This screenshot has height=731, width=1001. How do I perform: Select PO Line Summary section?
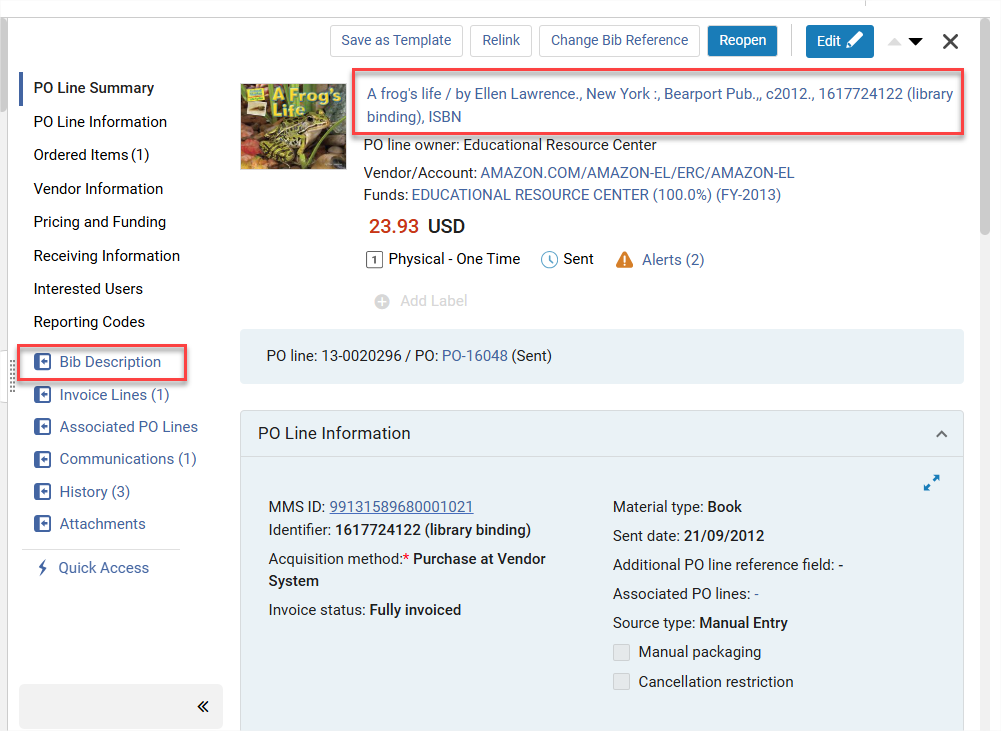pos(94,88)
